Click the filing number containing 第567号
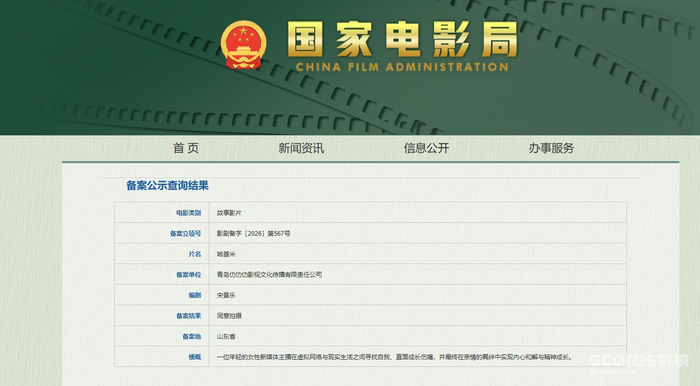Image resolution: width=700 pixels, height=386 pixels. (x=254, y=233)
